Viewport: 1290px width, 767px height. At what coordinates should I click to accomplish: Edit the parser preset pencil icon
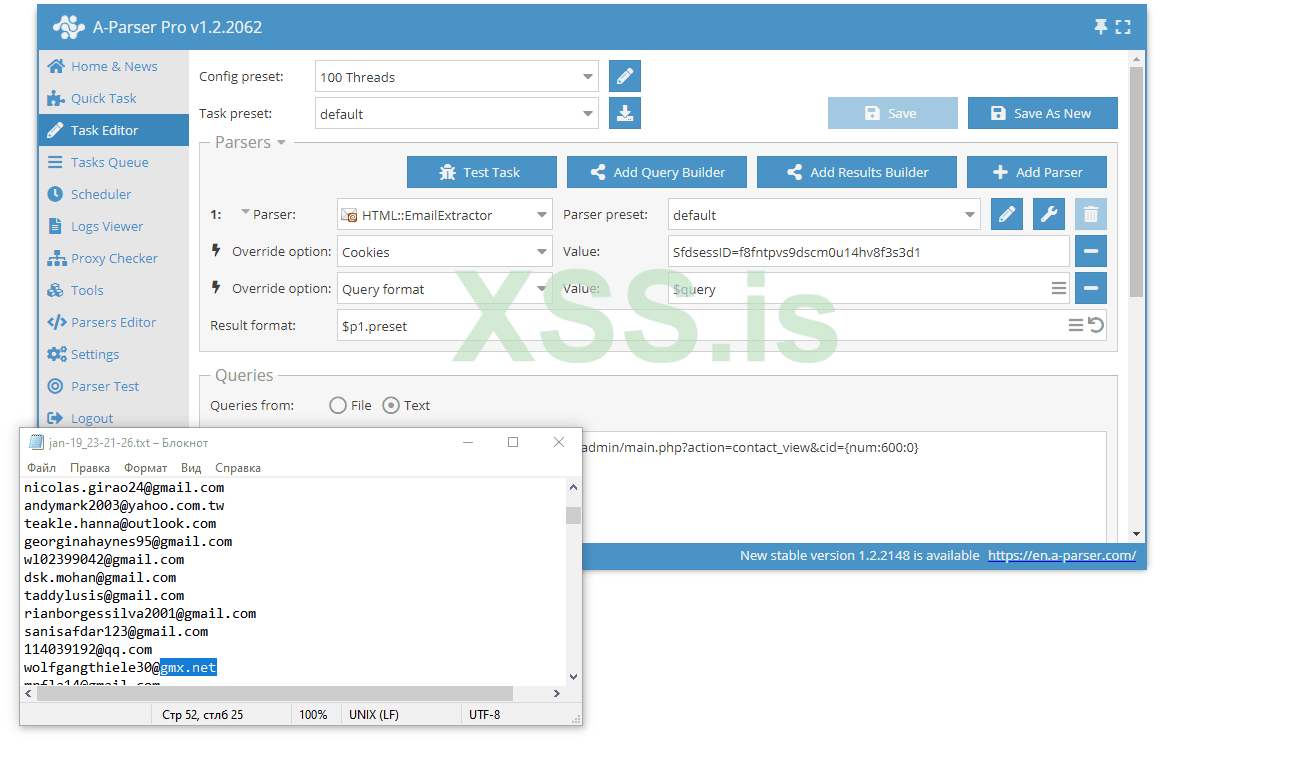[x=1007, y=214]
